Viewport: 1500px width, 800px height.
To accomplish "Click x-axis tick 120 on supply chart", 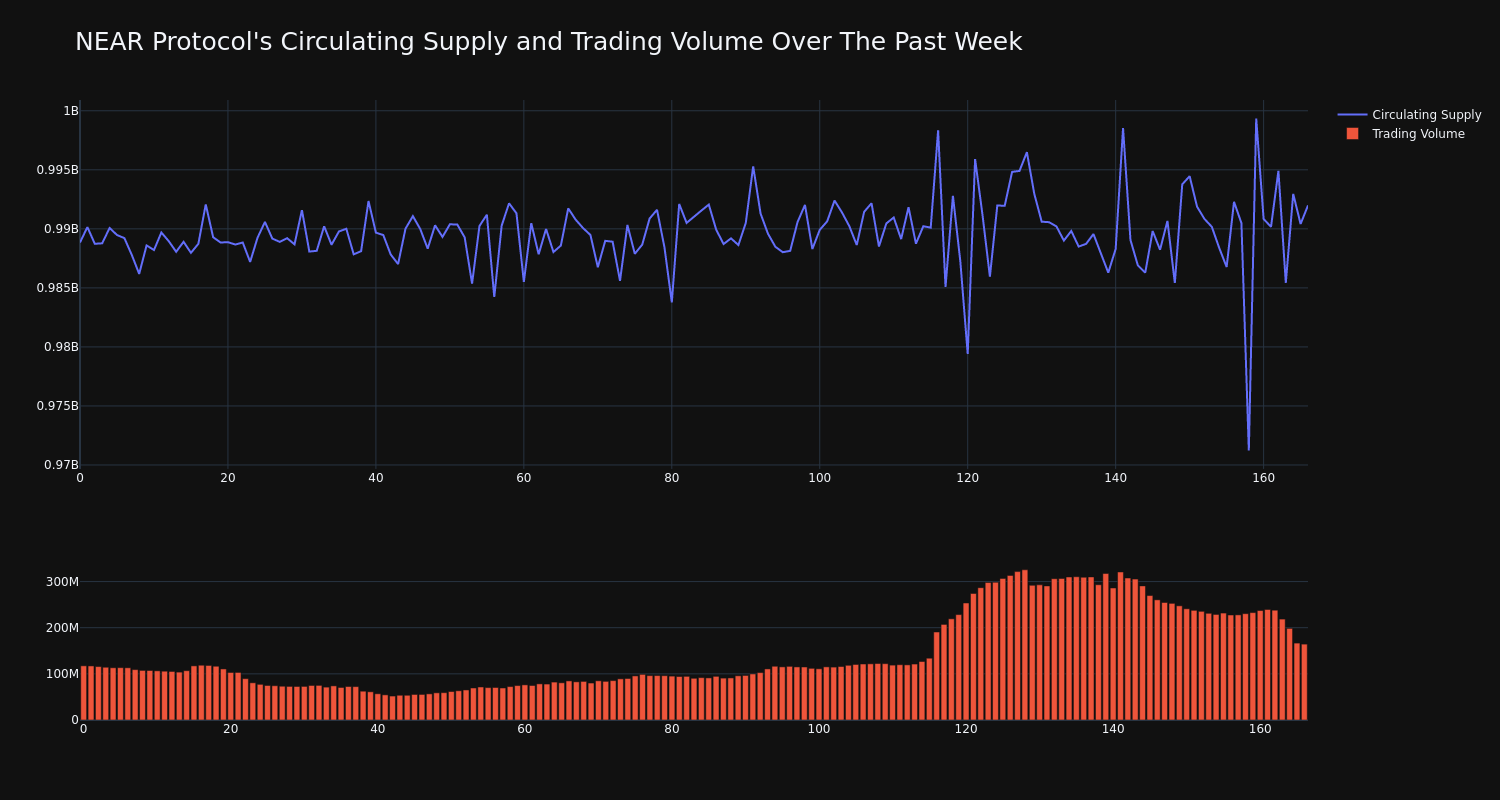I will pyautogui.click(x=968, y=478).
